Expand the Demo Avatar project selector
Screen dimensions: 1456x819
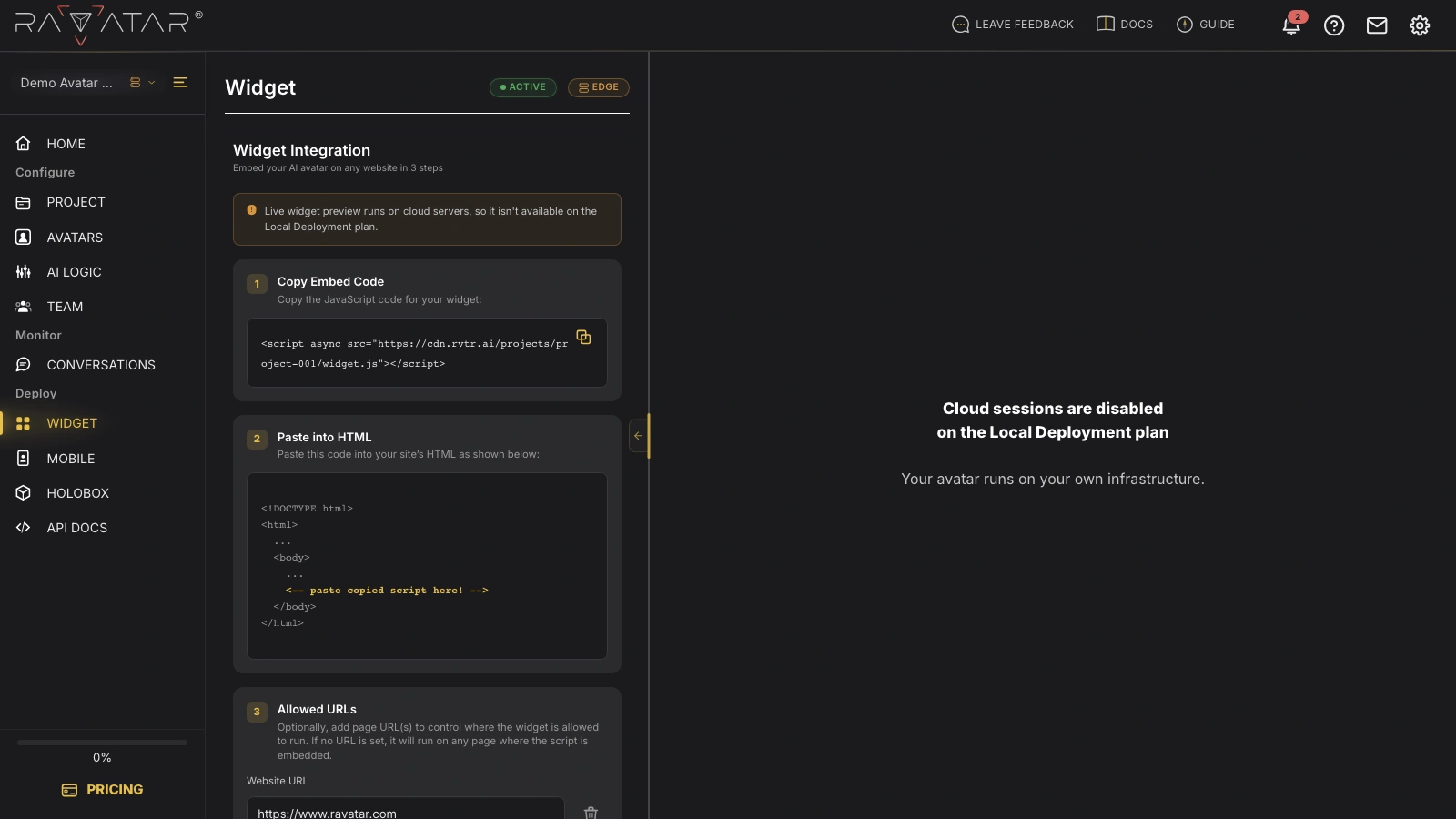click(x=88, y=83)
